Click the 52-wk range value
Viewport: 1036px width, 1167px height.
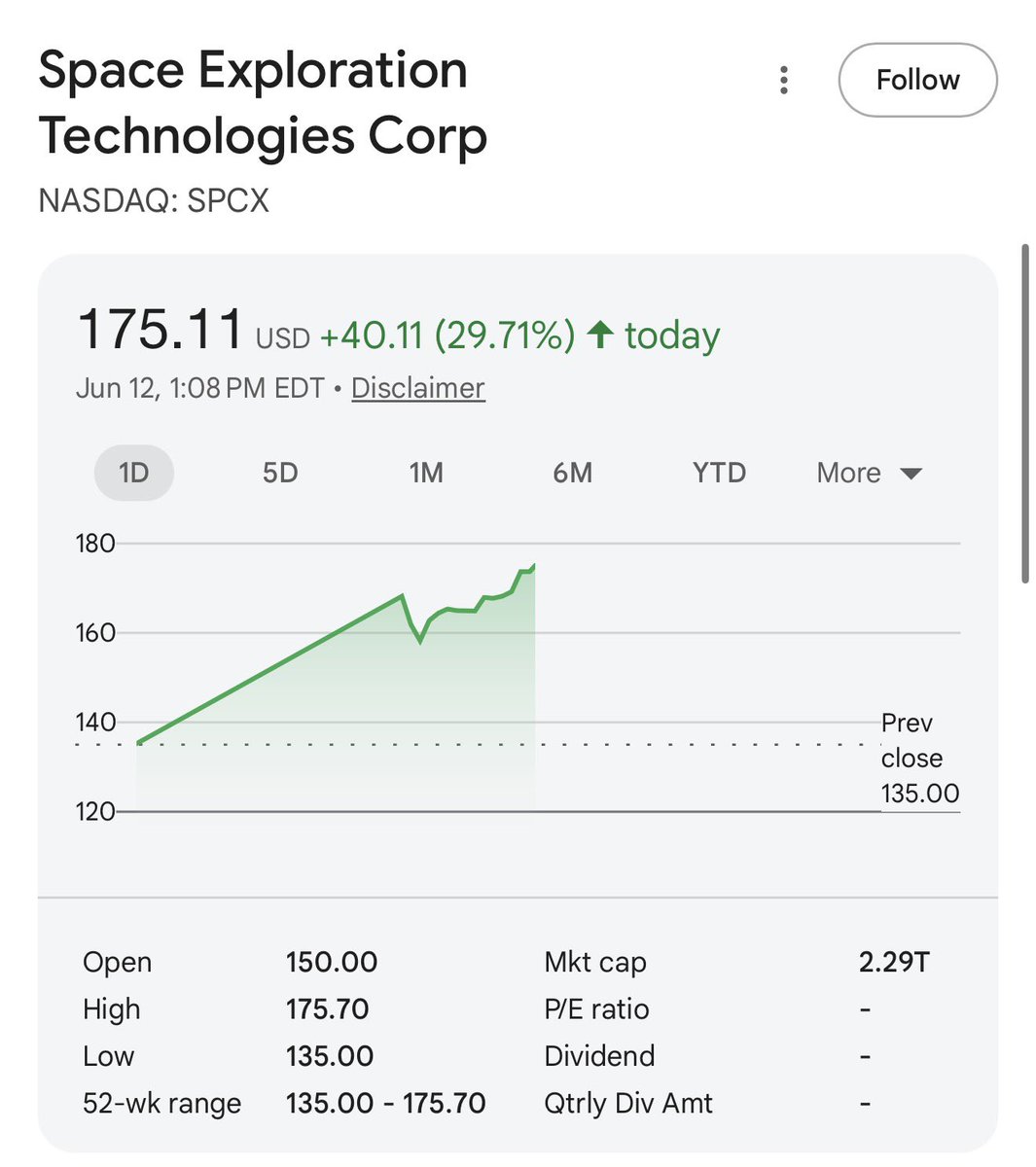(385, 1104)
